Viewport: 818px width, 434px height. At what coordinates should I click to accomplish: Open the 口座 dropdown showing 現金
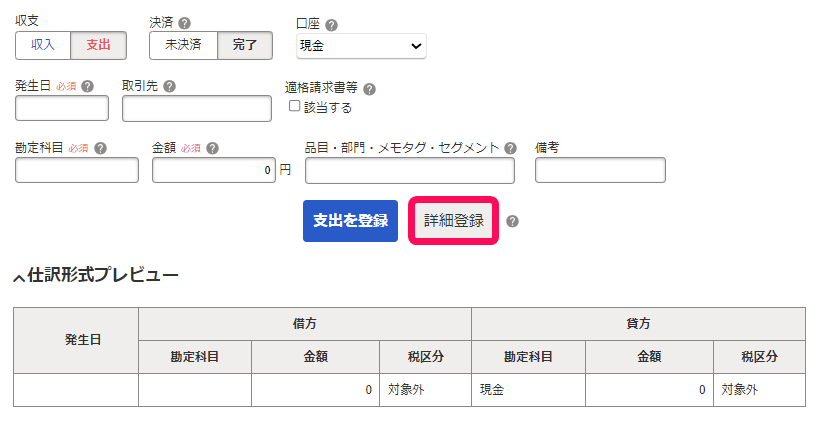click(361, 46)
